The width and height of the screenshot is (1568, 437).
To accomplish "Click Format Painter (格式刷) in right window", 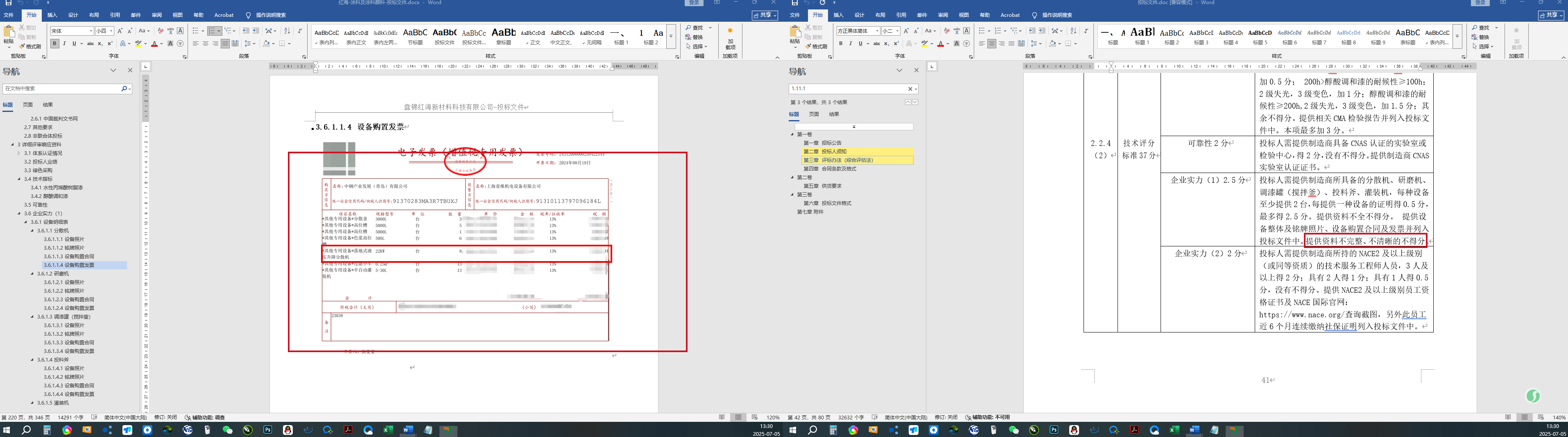I will [x=816, y=46].
